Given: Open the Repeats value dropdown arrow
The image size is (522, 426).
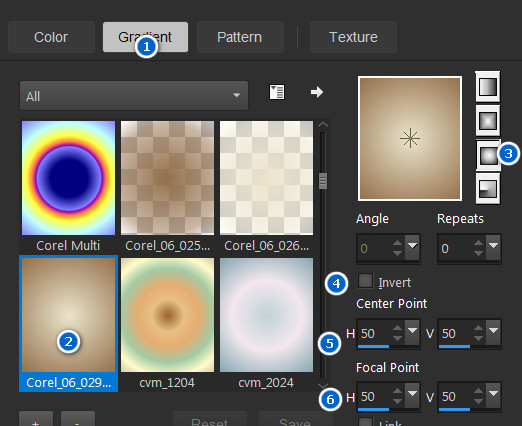Looking at the screenshot, I should point(493,248).
